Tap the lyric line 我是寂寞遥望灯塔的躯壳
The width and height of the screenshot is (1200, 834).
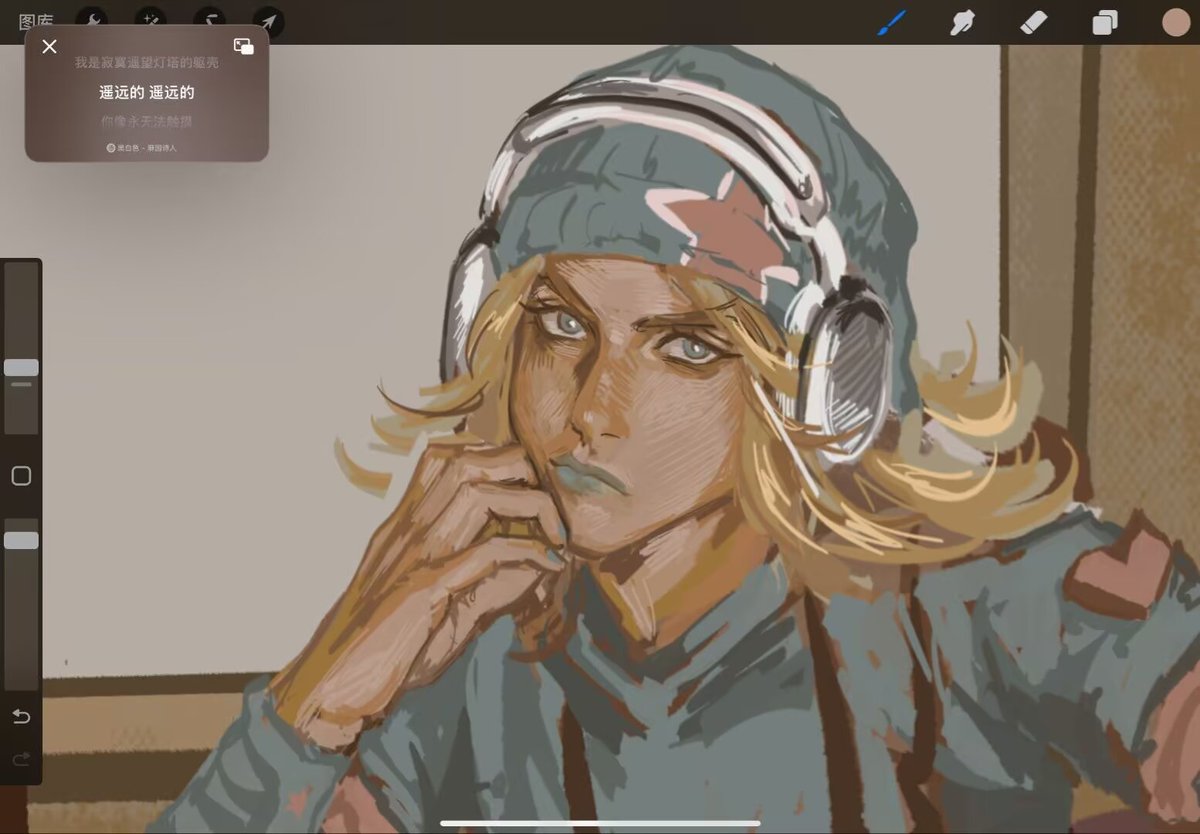pos(146,63)
